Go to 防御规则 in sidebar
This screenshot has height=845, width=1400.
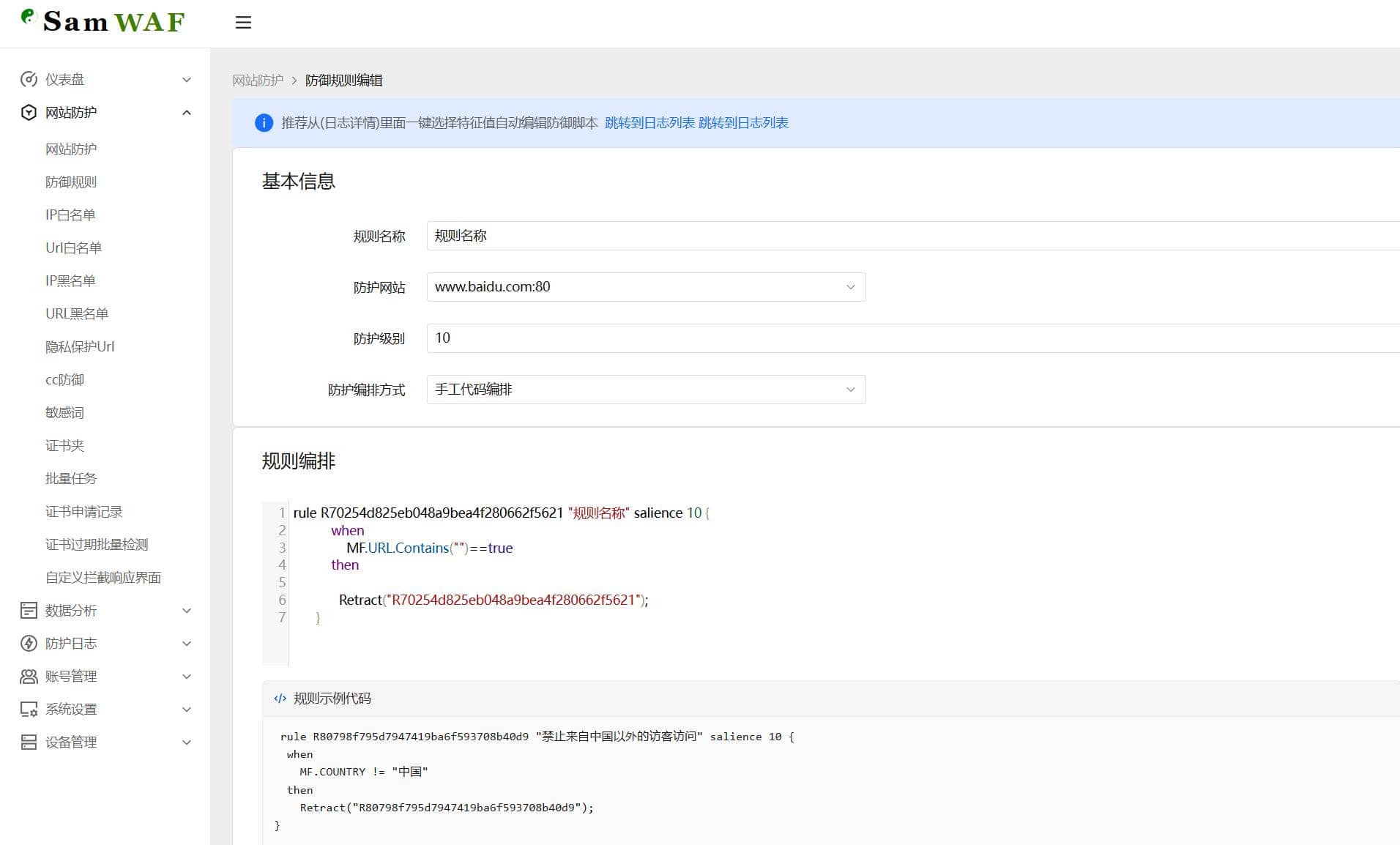[70, 182]
